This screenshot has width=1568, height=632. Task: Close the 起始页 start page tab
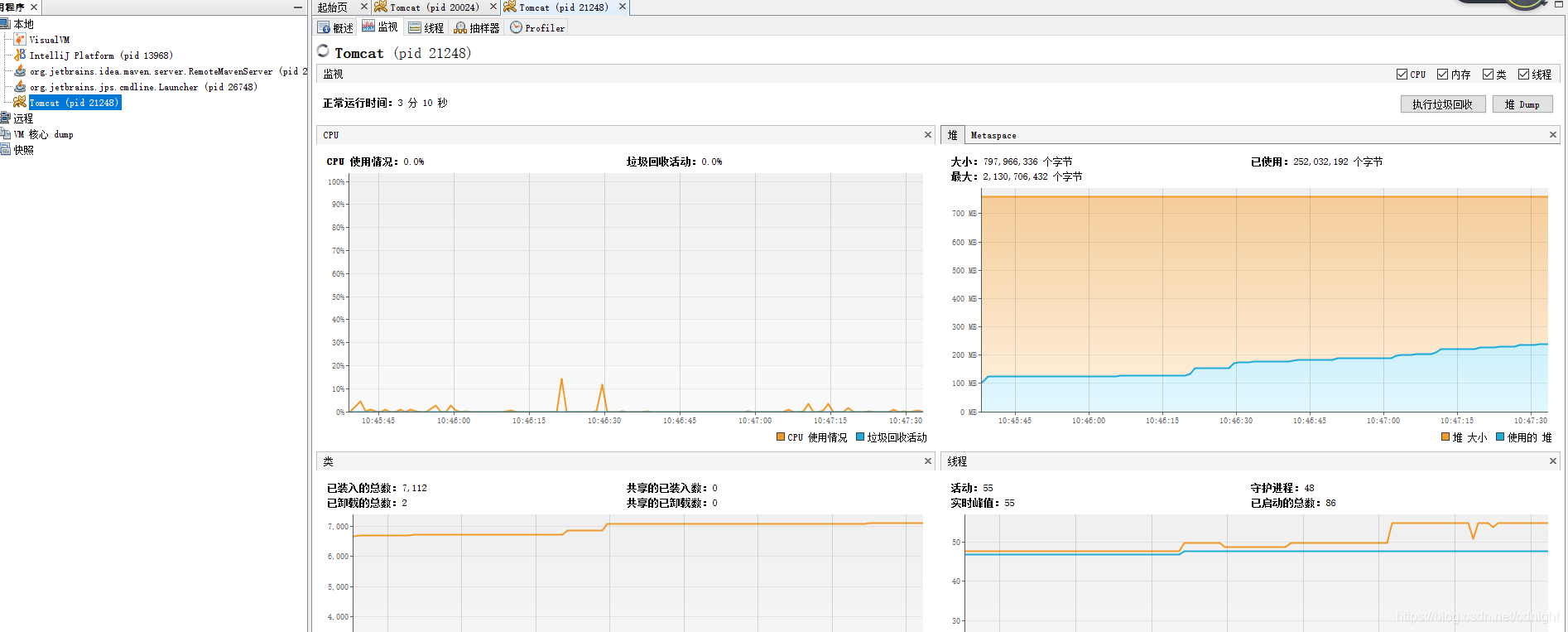(363, 7)
